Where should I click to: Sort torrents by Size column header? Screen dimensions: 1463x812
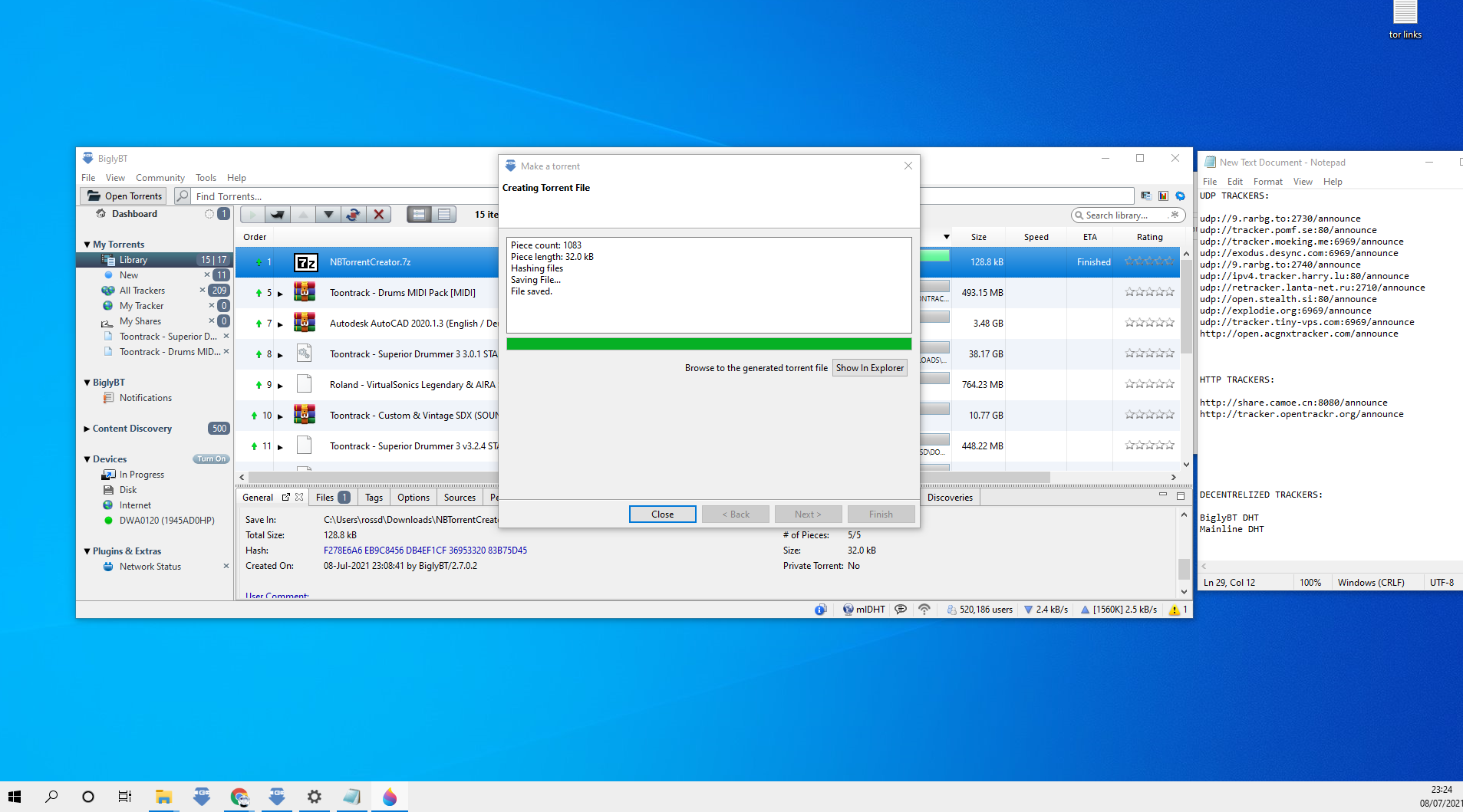978,237
